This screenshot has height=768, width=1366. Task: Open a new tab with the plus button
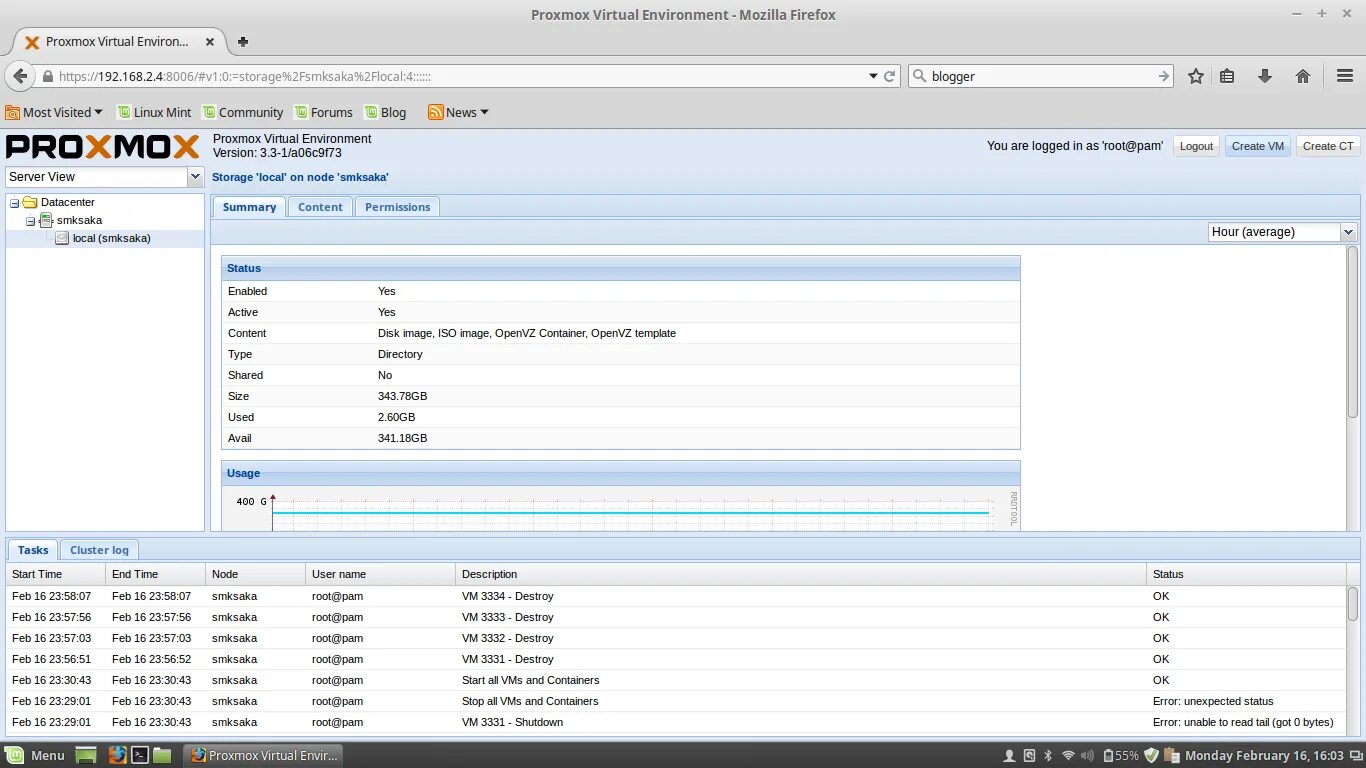[242, 42]
